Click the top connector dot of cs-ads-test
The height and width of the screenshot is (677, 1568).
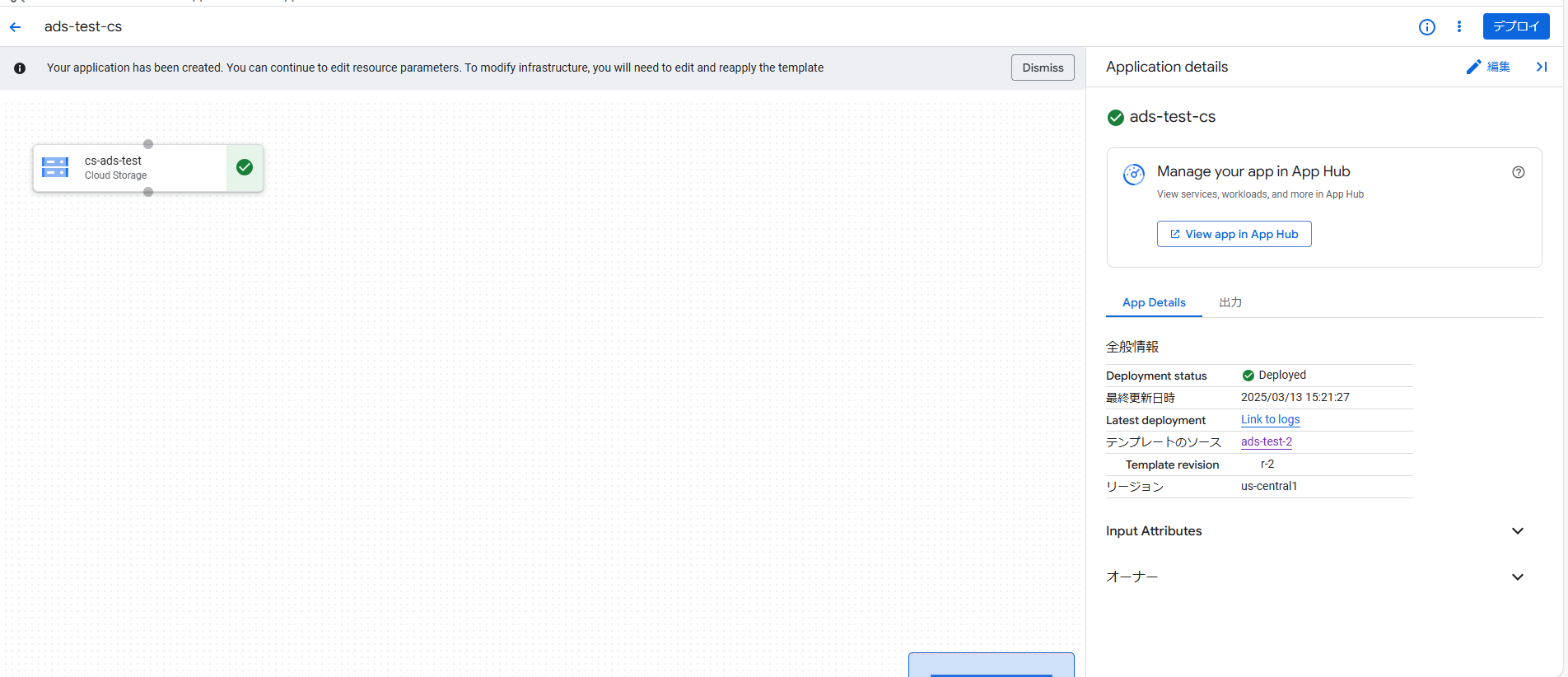pos(148,144)
